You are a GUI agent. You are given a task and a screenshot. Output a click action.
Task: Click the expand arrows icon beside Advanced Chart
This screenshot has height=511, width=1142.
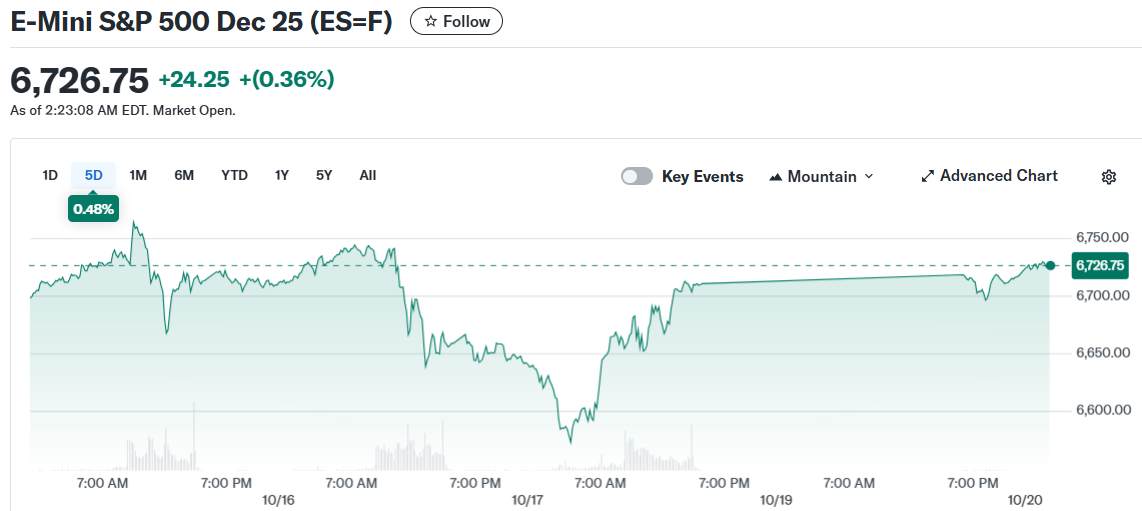(927, 176)
